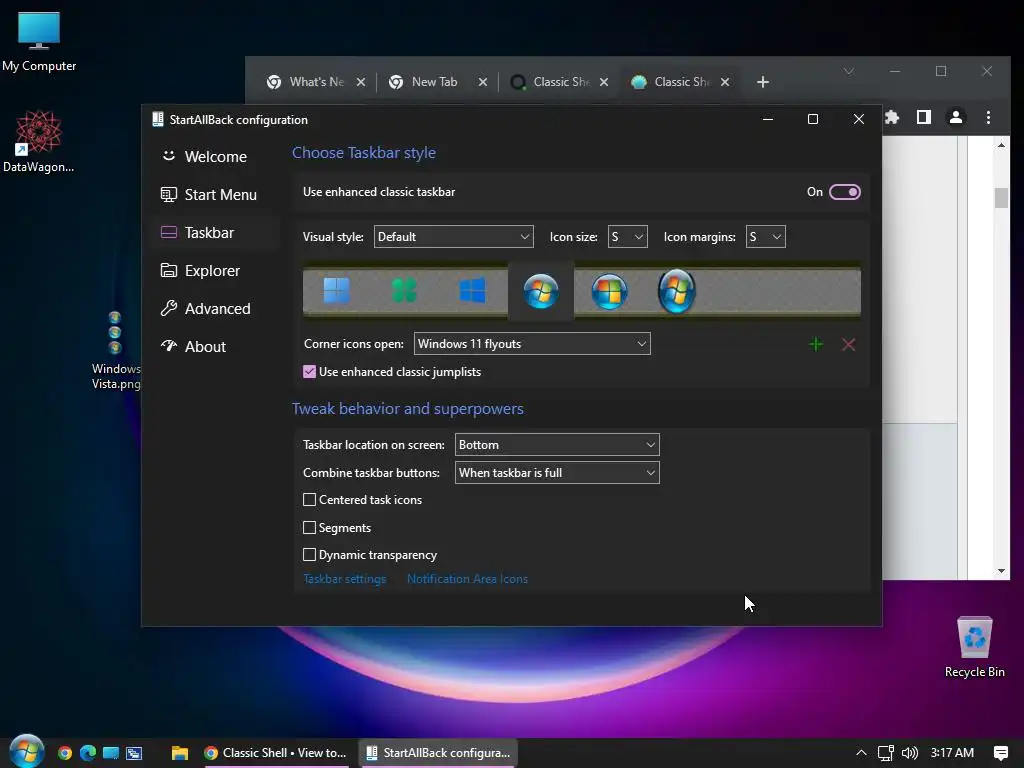
Task: Open a new Chrome tab with plus
Action: [x=762, y=82]
